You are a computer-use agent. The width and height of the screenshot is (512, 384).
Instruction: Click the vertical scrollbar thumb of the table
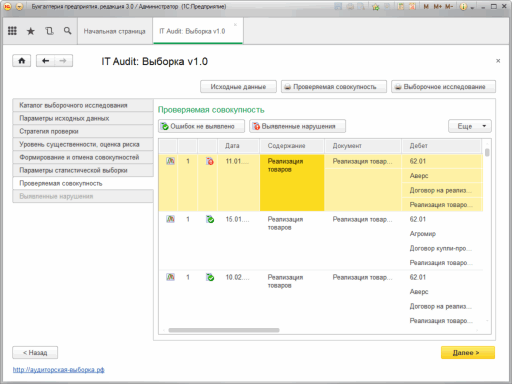[x=487, y=152]
